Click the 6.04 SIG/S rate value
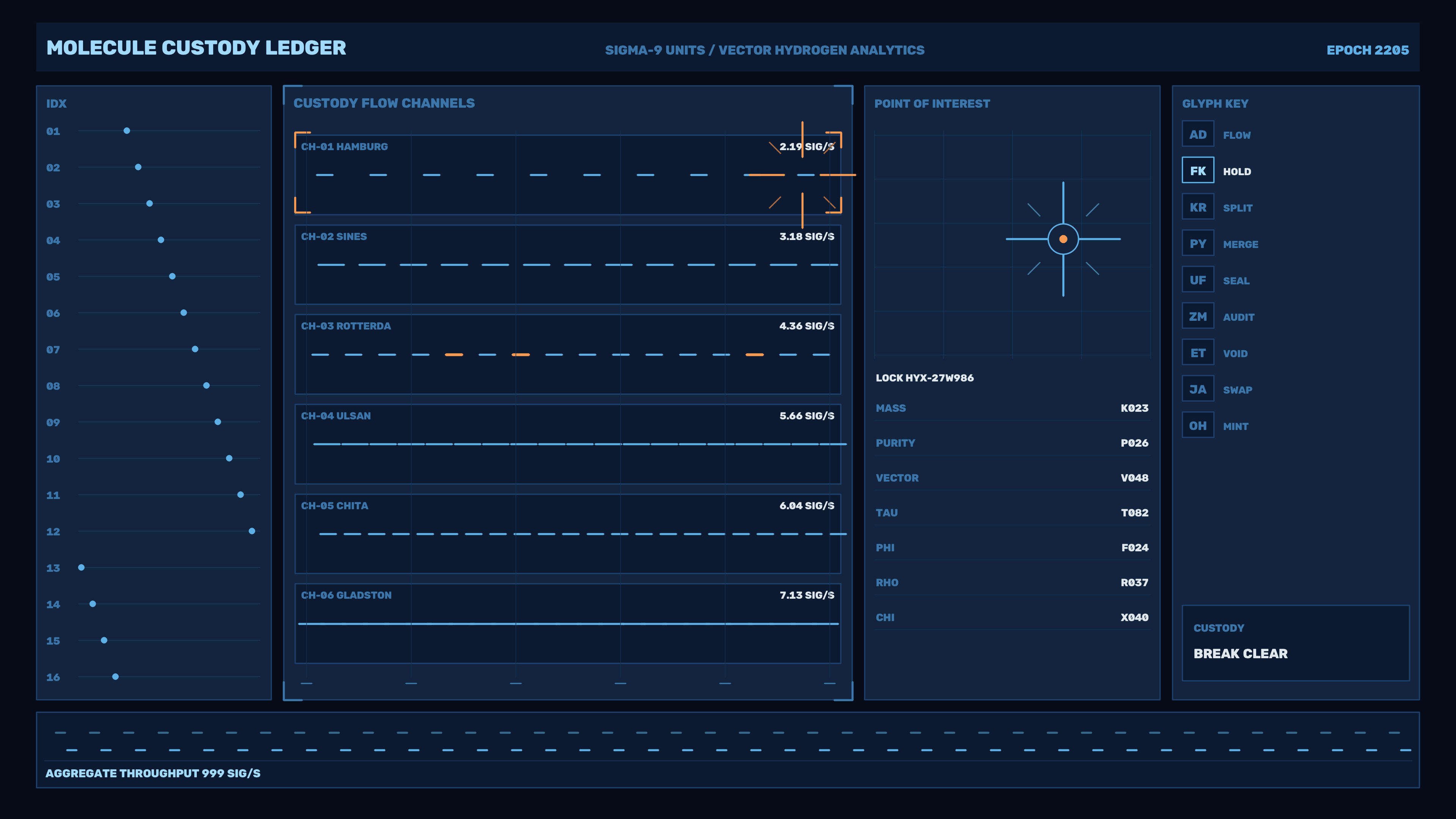Image resolution: width=1456 pixels, height=819 pixels. click(x=806, y=505)
